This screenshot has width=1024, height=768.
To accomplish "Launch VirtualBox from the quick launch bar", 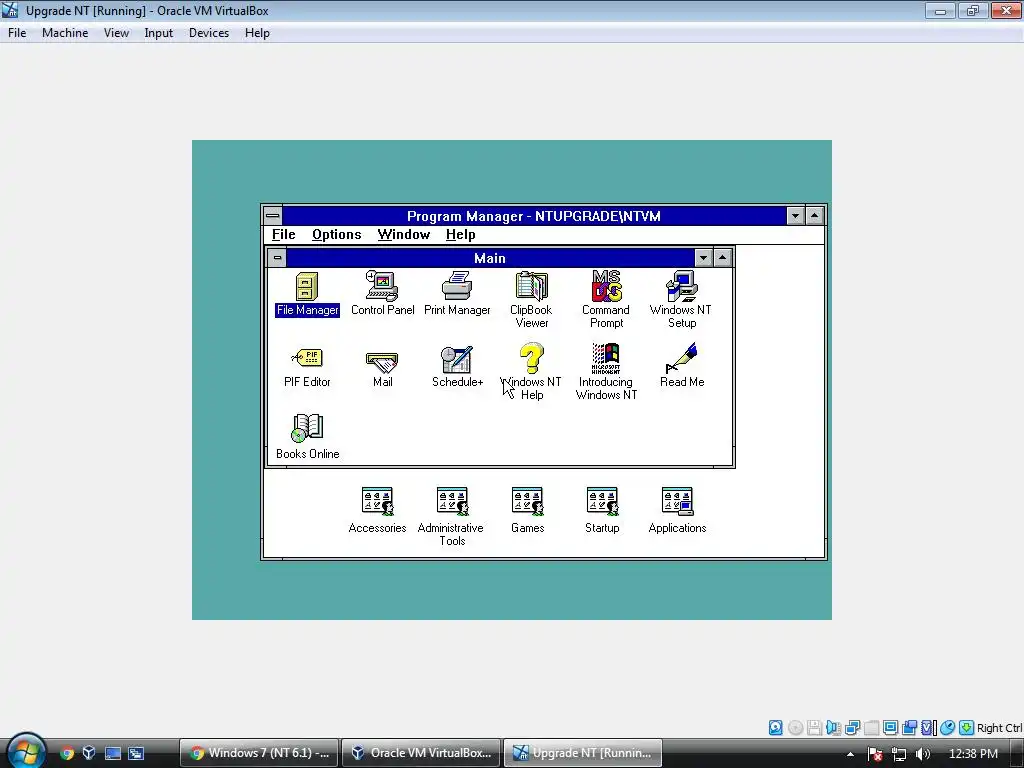I will (x=89, y=753).
